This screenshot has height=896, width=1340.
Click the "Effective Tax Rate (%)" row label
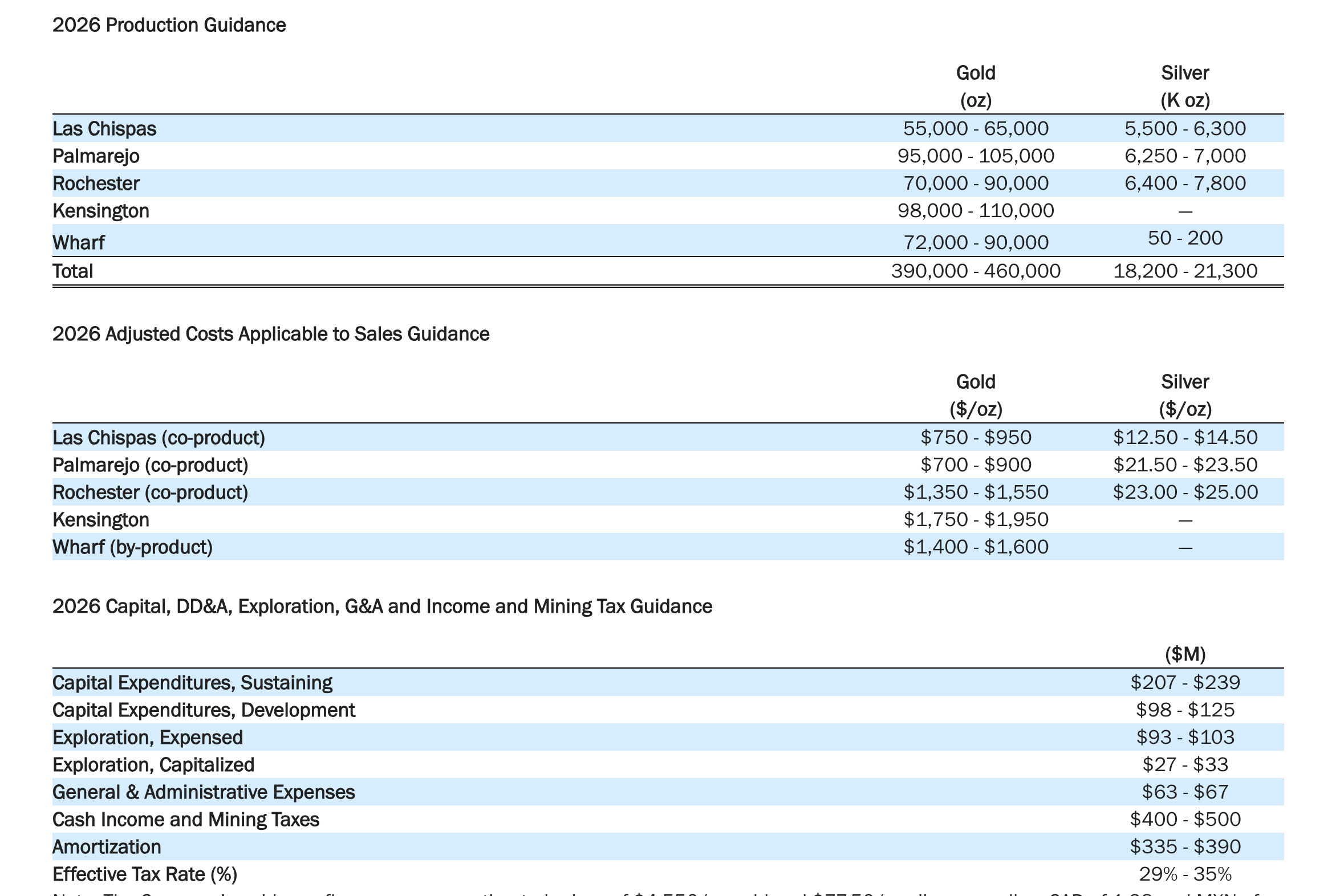145,875
